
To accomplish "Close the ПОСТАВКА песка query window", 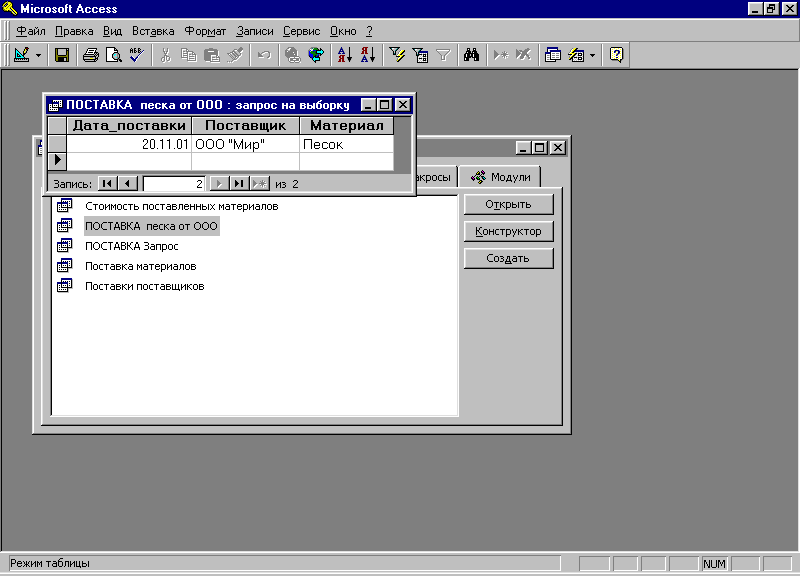I will [403, 105].
